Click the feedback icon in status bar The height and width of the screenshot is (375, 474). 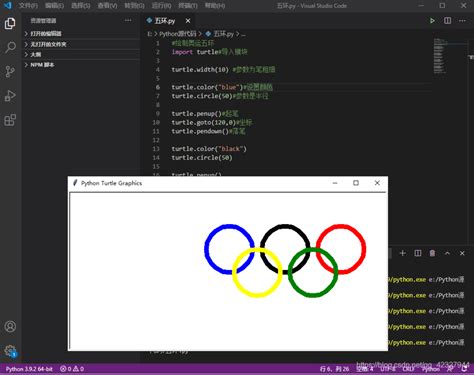tap(450, 369)
